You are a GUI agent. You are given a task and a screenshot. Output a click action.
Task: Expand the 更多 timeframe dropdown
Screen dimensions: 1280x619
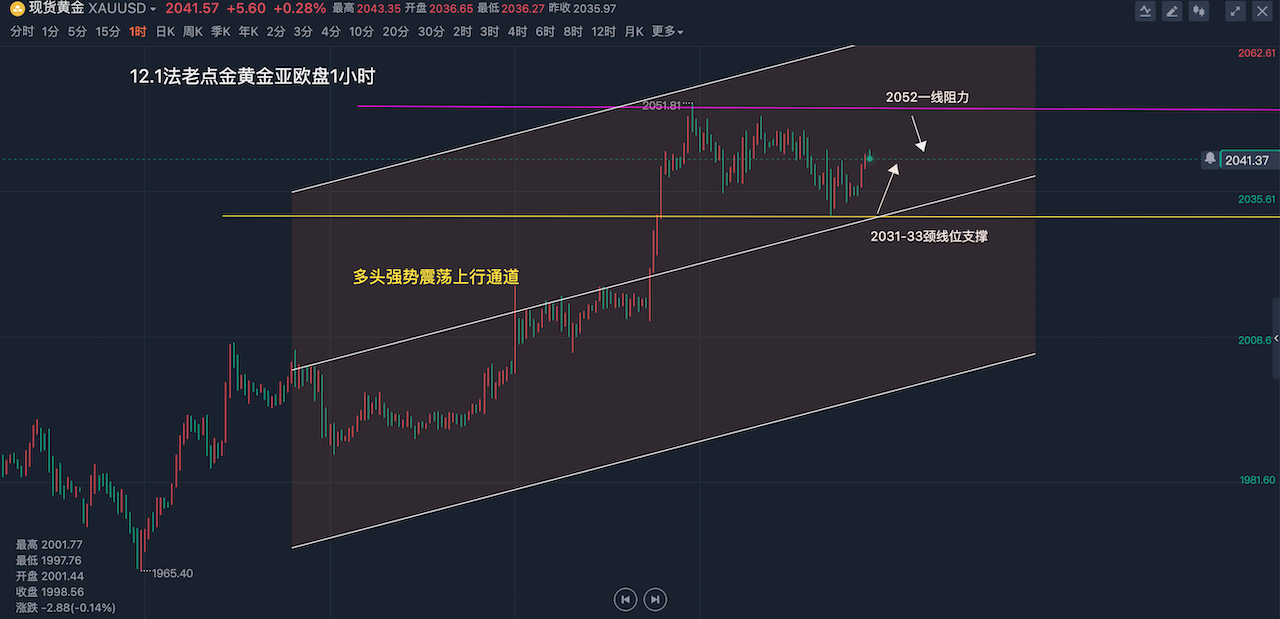tap(667, 32)
